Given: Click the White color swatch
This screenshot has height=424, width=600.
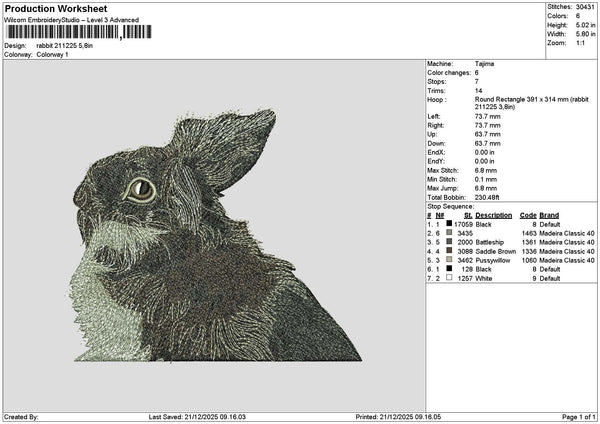Looking at the screenshot, I should 449,277.
